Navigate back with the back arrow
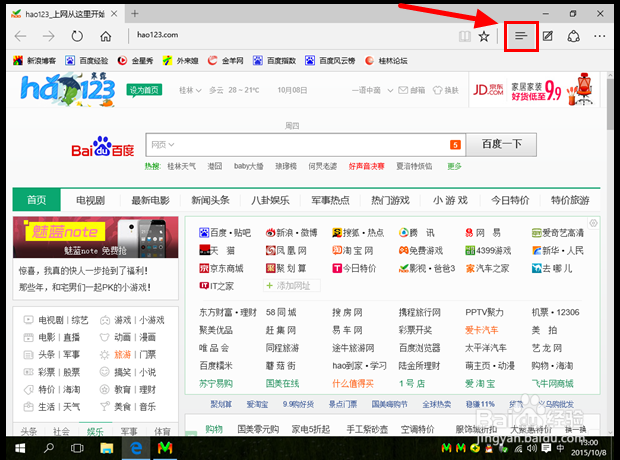Image resolution: width=620 pixels, height=460 pixels. click(21, 36)
